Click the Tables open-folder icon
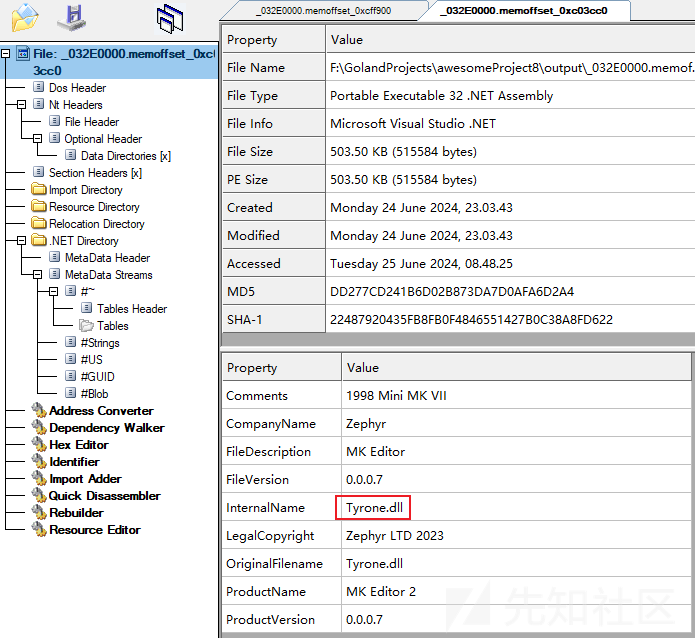This screenshot has width=695, height=638. [x=86, y=325]
